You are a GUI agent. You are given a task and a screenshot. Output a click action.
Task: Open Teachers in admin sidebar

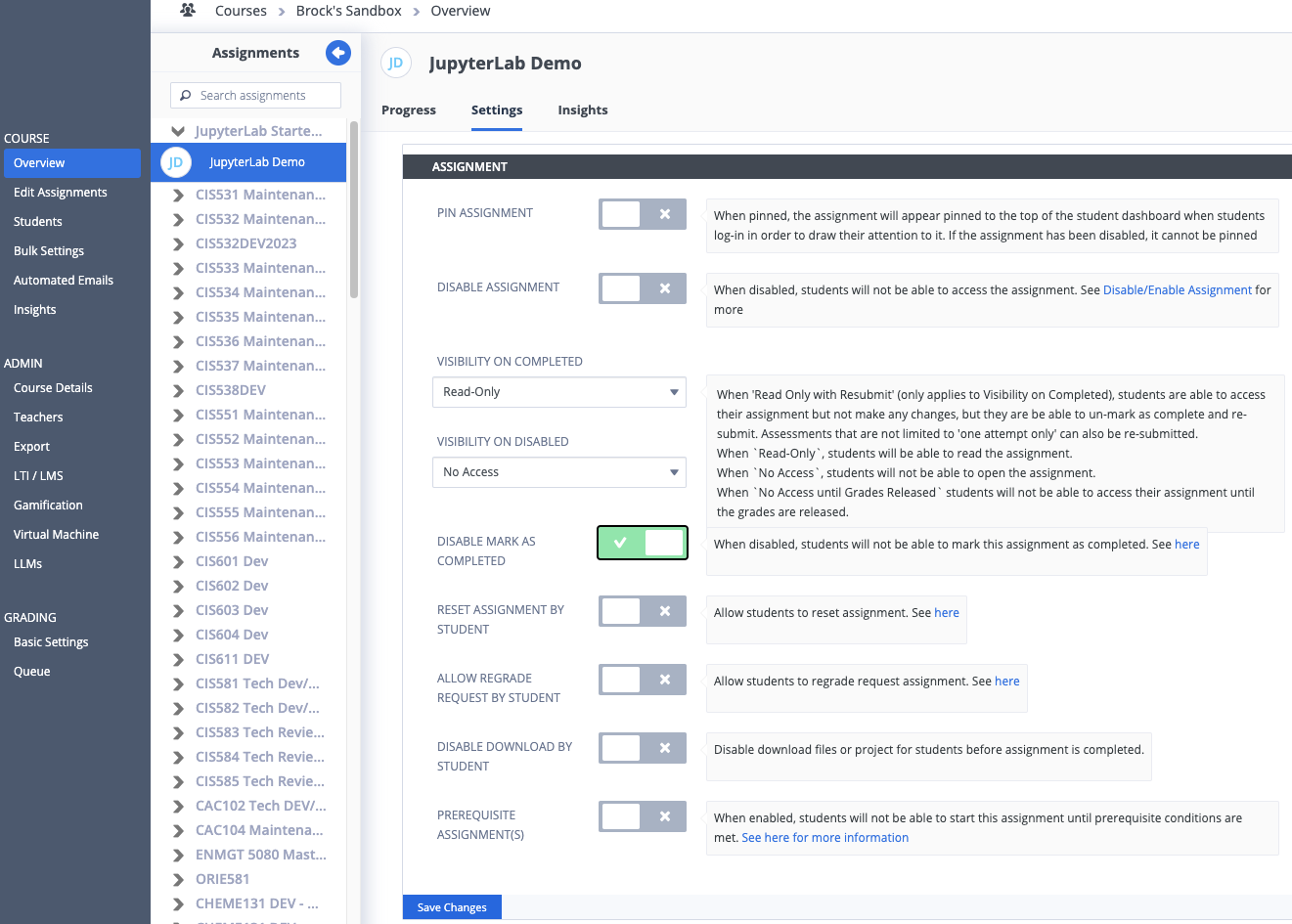(38, 418)
